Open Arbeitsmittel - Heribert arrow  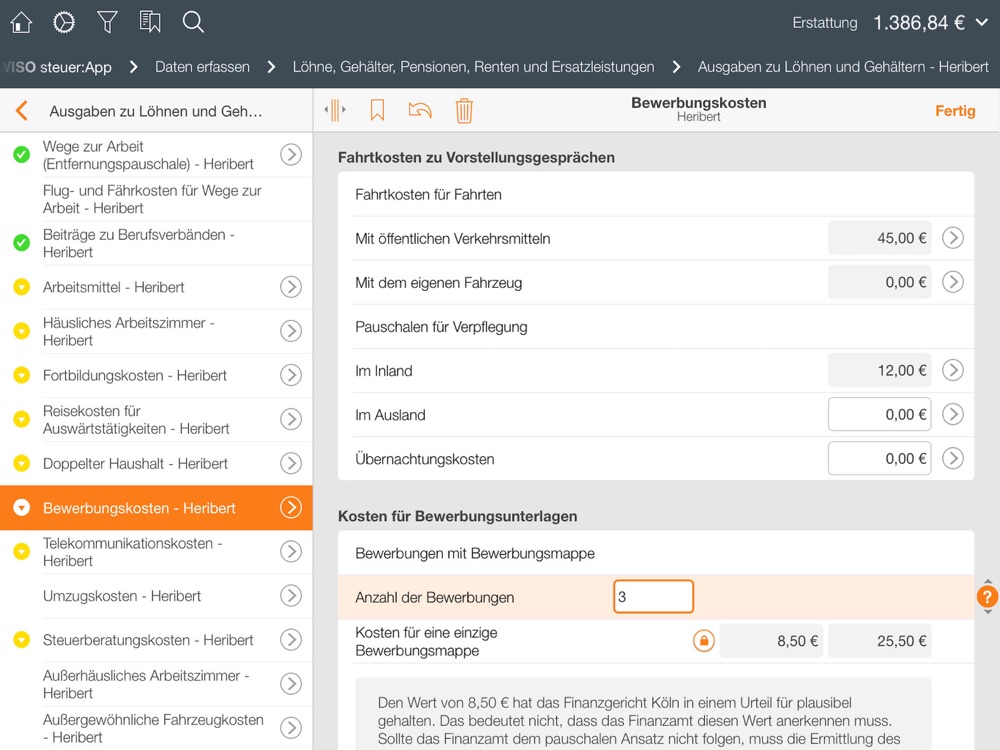pos(291,287)
